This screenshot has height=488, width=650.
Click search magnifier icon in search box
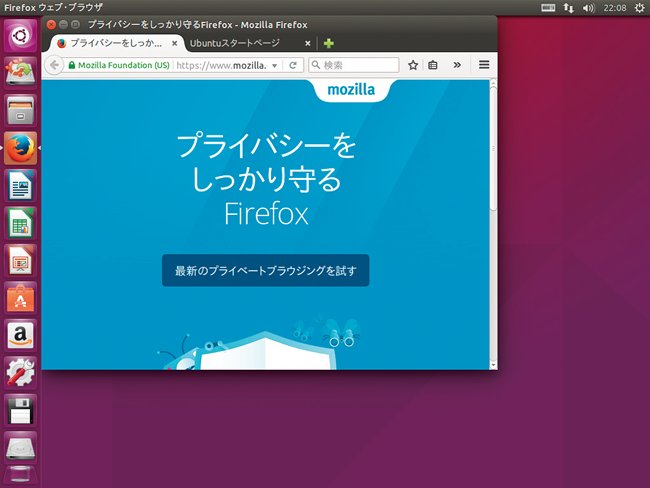pos(315,65)
